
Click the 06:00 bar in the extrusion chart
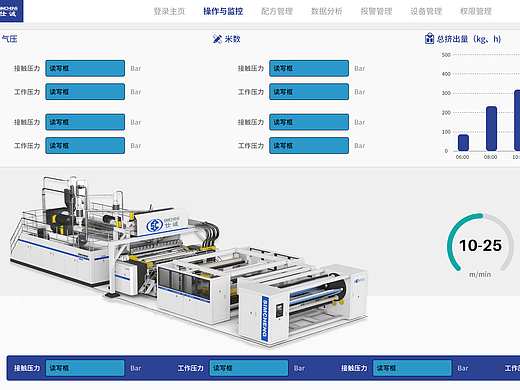[x=463, y=143]
